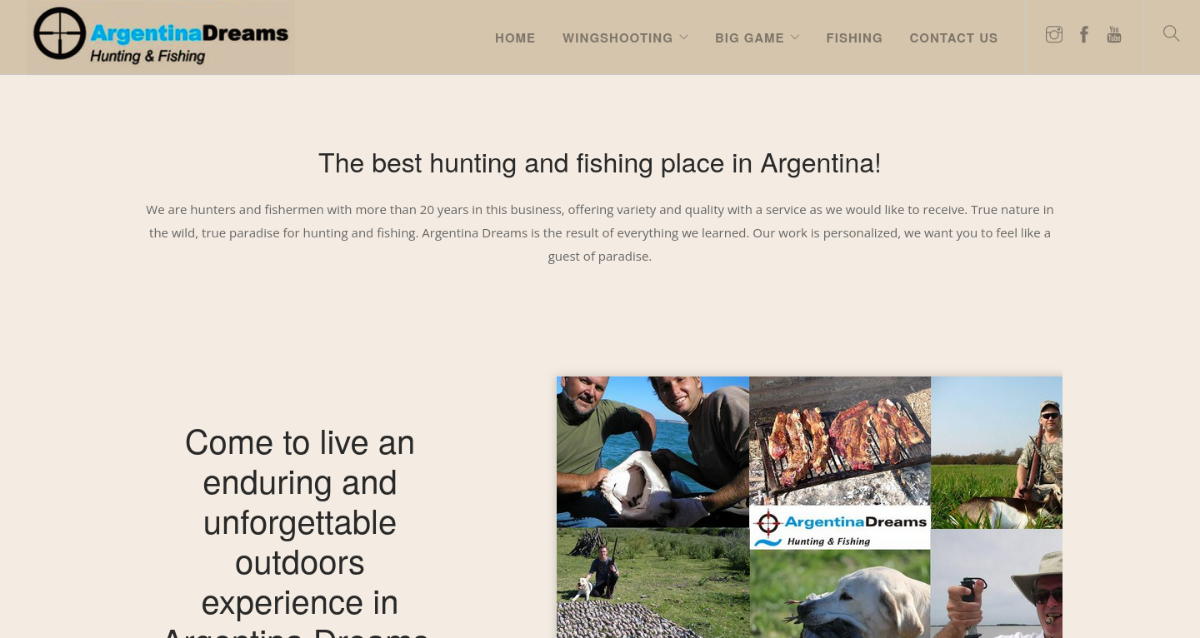Open the site search magnifier icon
Viewport: 1200px width, 638px height.
pos(1171,34)
